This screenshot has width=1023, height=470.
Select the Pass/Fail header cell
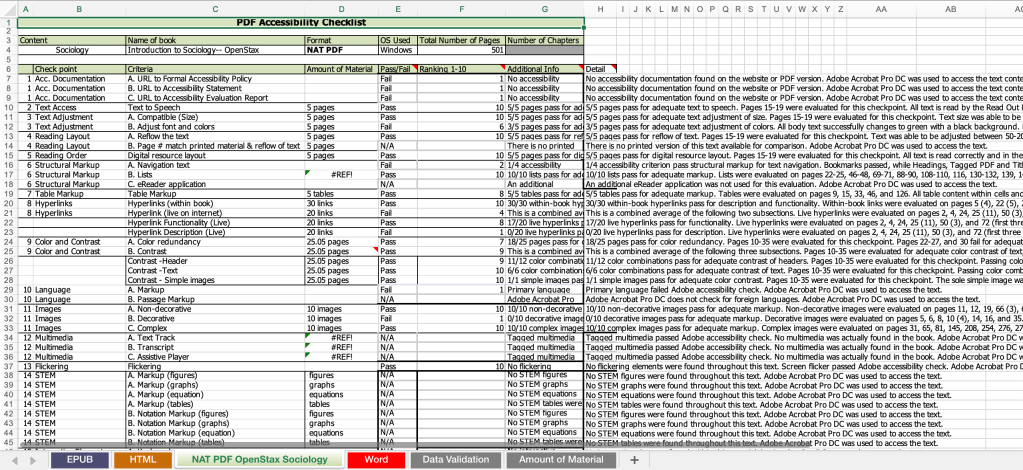[x=397, y=68]
